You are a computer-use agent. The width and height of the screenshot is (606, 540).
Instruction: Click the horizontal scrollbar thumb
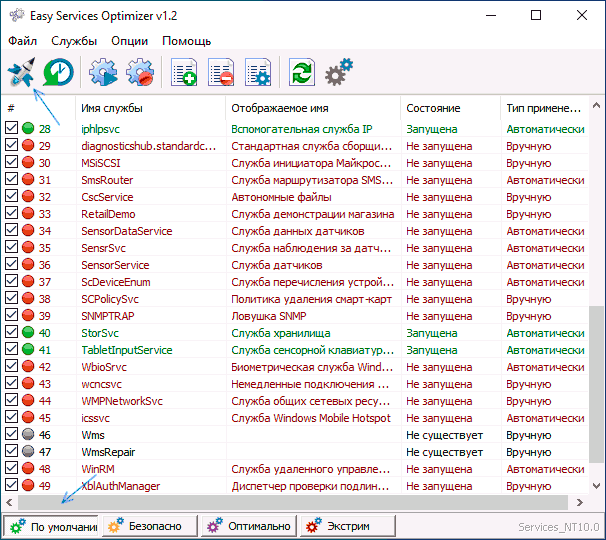pos(293,502)
